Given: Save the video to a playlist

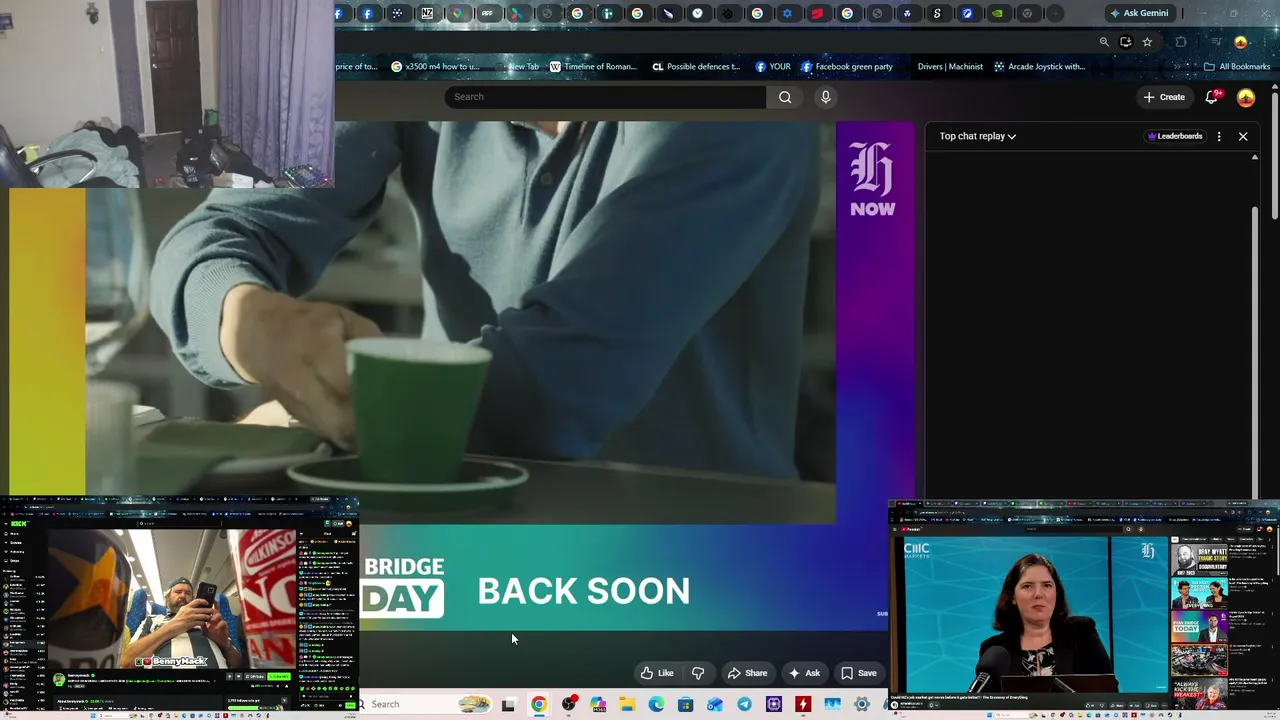Looking at the screenshot, I should click(859, 673).
